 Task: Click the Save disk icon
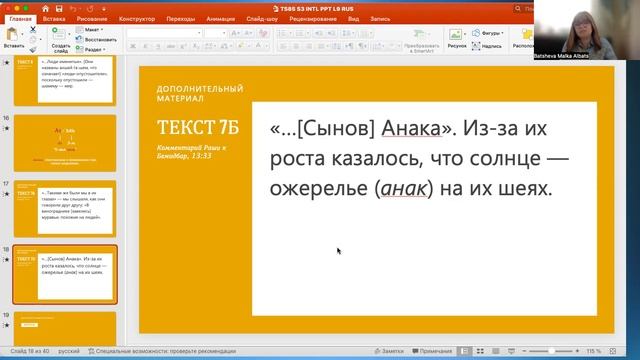(59, 9)
